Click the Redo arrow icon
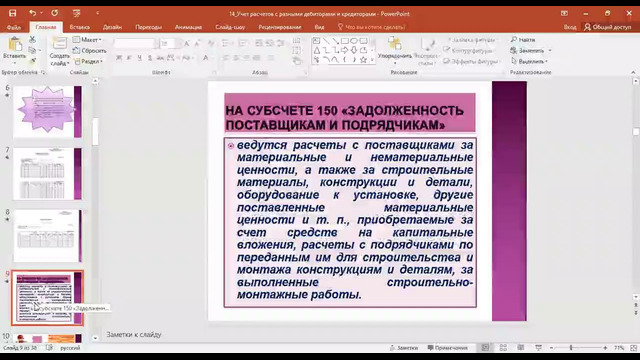 [x=54, y=13]
